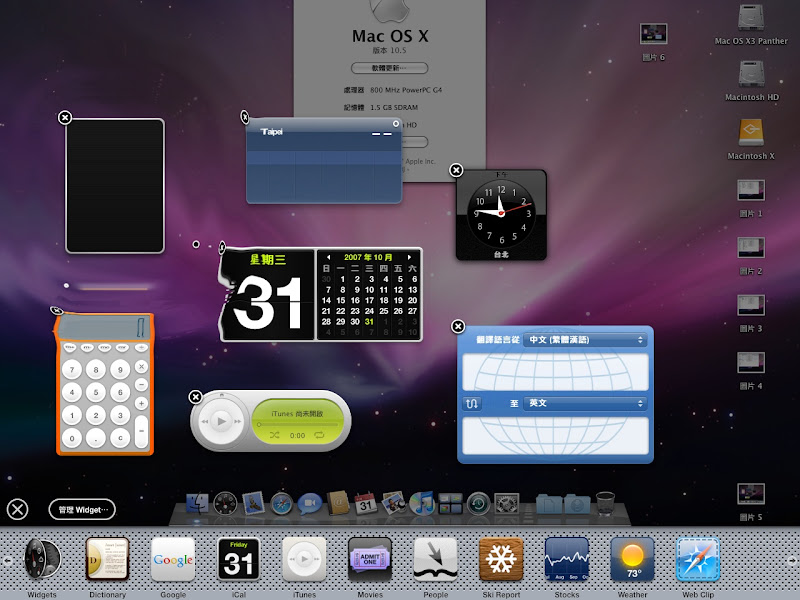Open Preview from the Dock
The image size is (800, 600).
coord(393,504)
